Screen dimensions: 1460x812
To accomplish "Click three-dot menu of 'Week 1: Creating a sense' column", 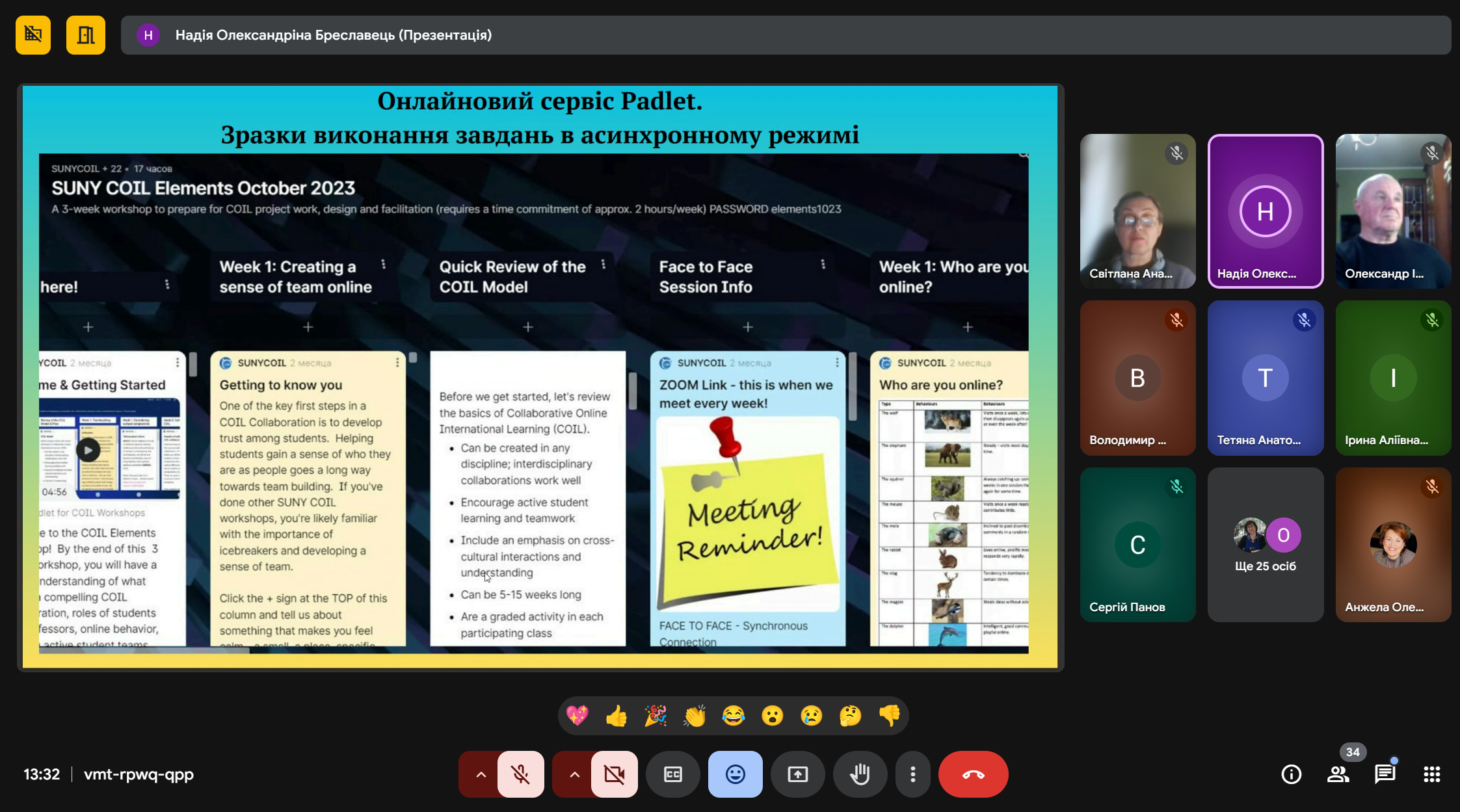I will pos(383,264).
